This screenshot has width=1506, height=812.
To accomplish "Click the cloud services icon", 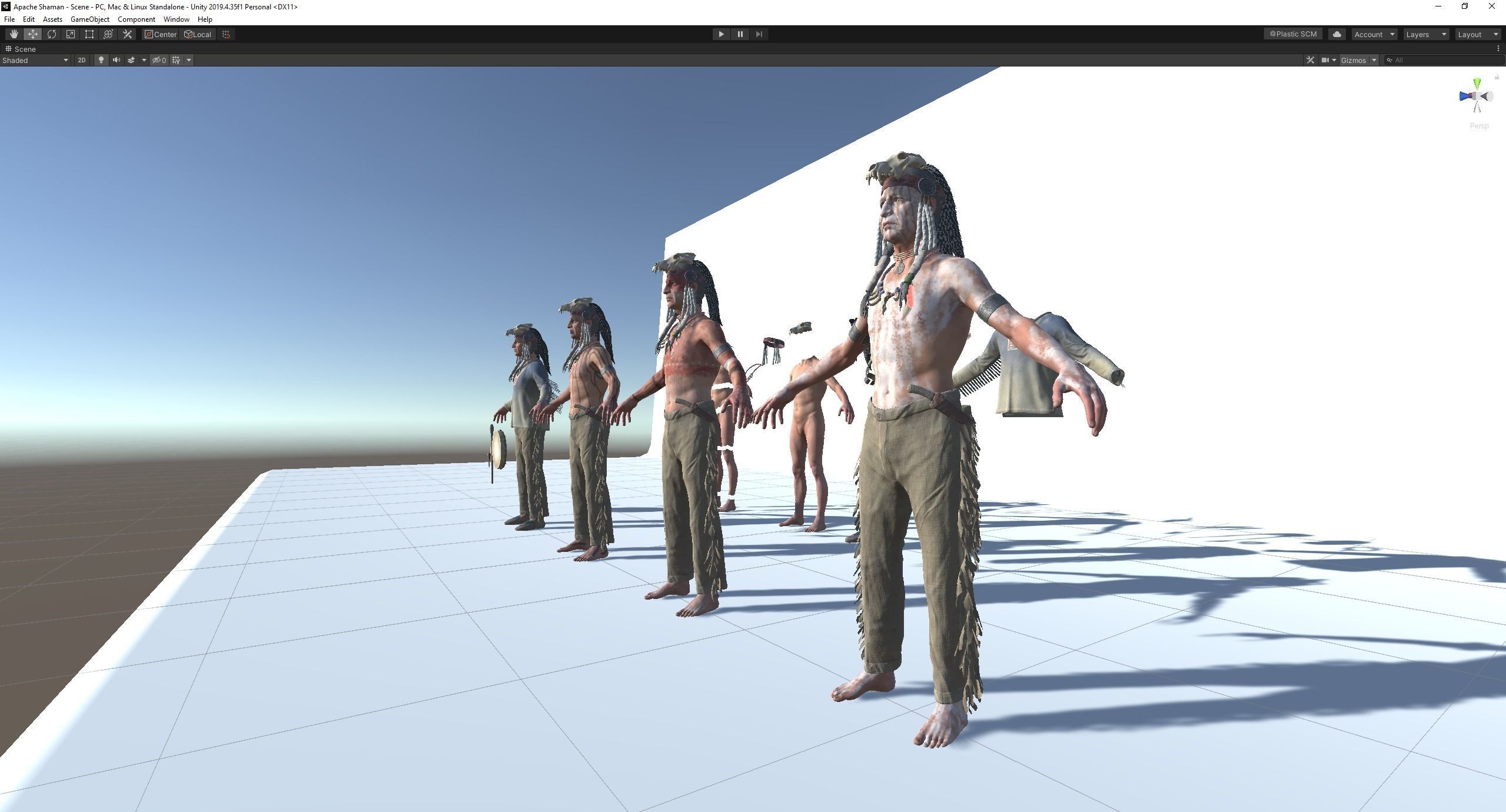I will [1337, 34].
